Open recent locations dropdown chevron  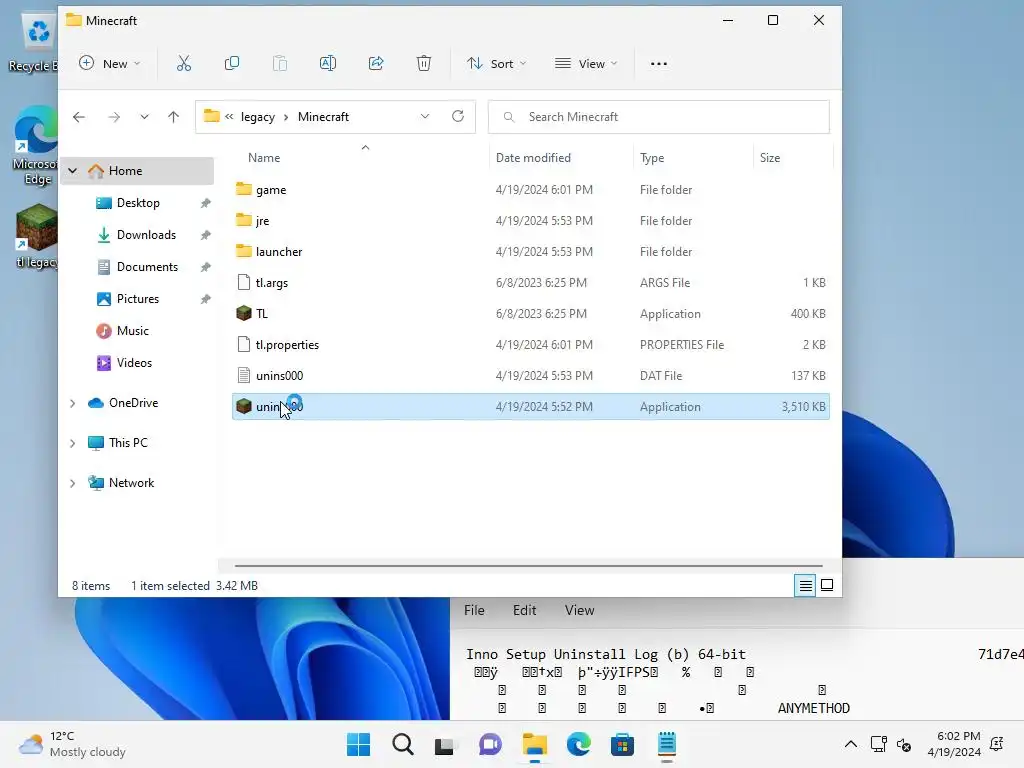coord(144,117)
